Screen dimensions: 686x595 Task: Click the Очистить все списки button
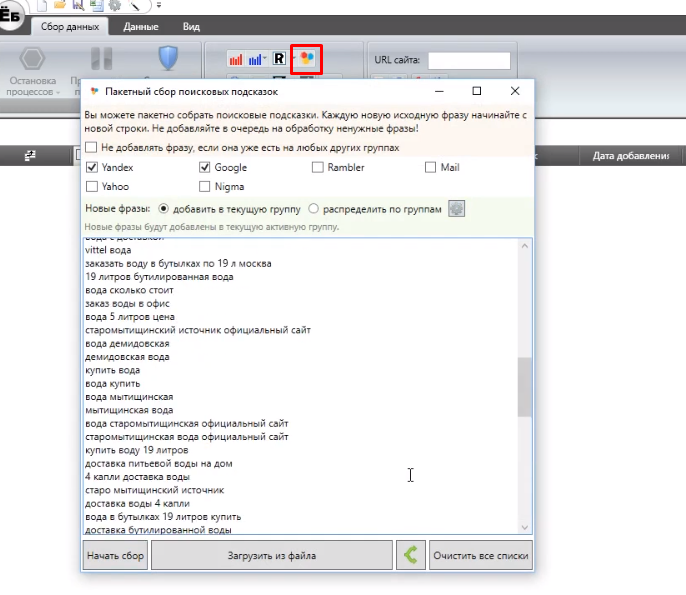481,556
